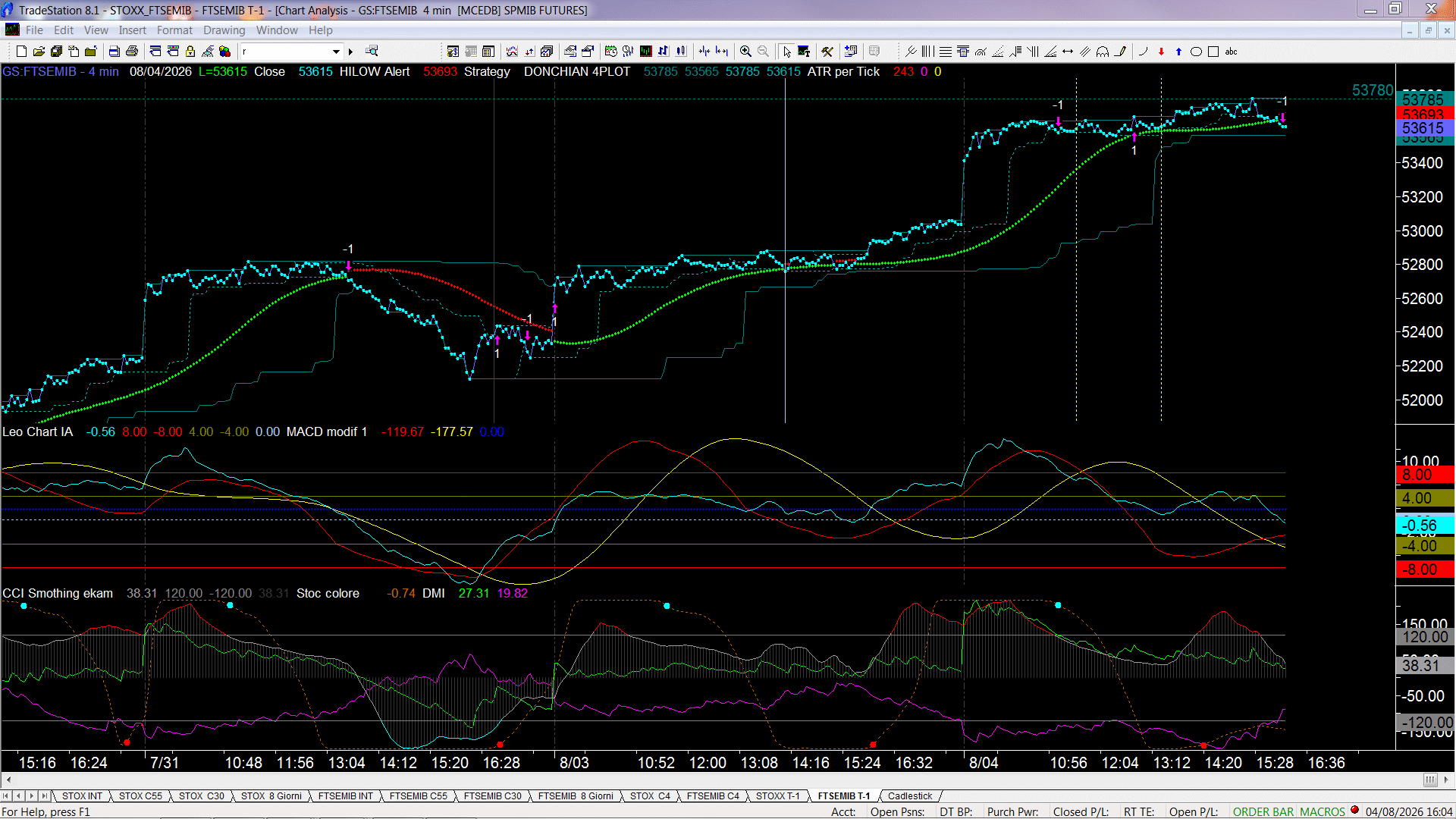
Task: Switch to the STOX 8 Giorni tab
Action: coord(271,796)
